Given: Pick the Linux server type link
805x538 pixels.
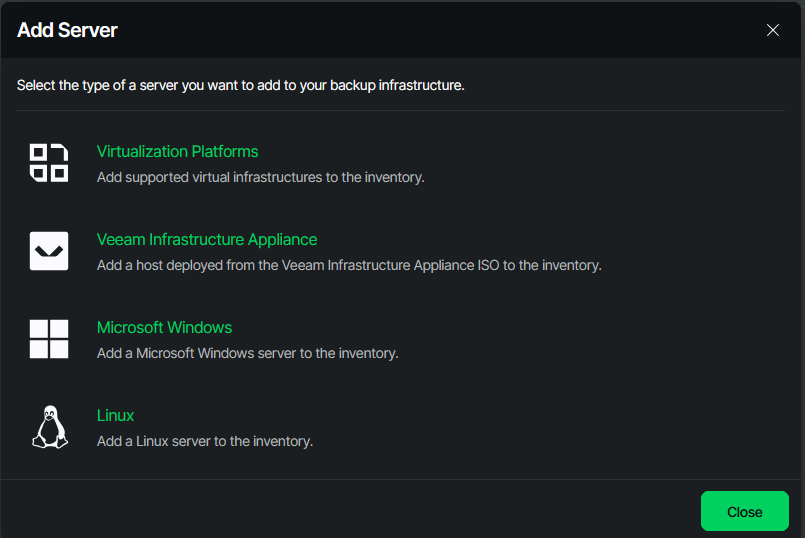Looking at the screenshot, I should coord(115,416).
